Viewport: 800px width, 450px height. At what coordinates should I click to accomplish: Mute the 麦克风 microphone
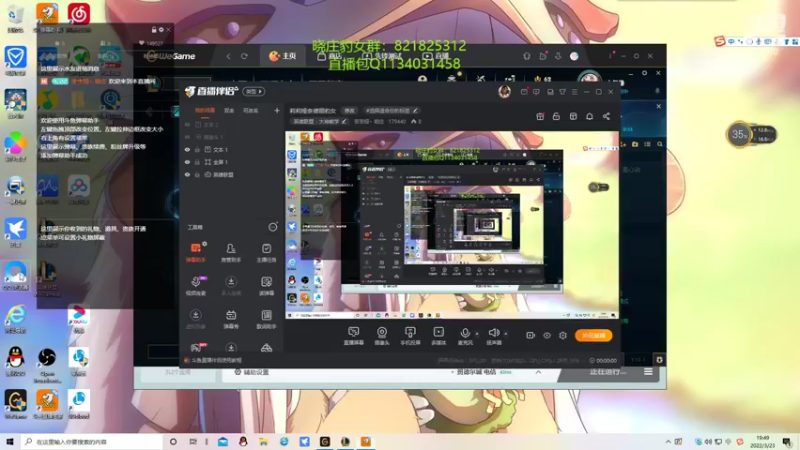(465, 336)
